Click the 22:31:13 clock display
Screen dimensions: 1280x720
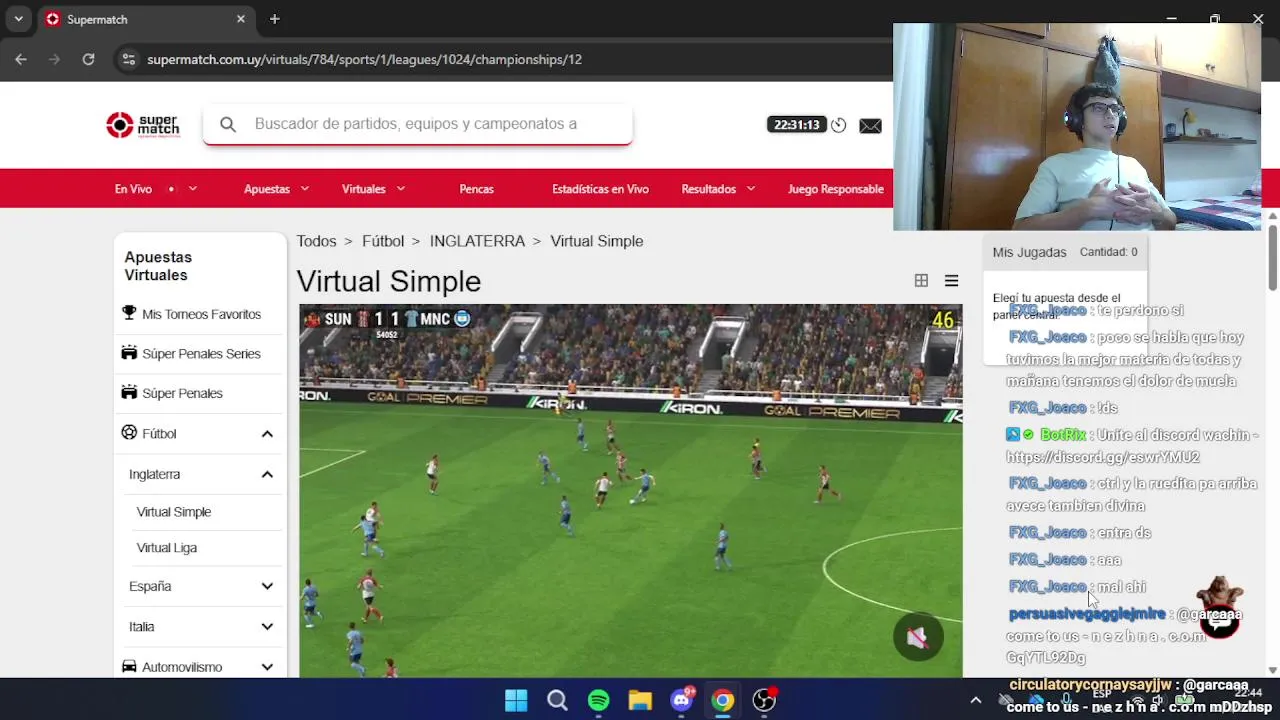(796, 125)
